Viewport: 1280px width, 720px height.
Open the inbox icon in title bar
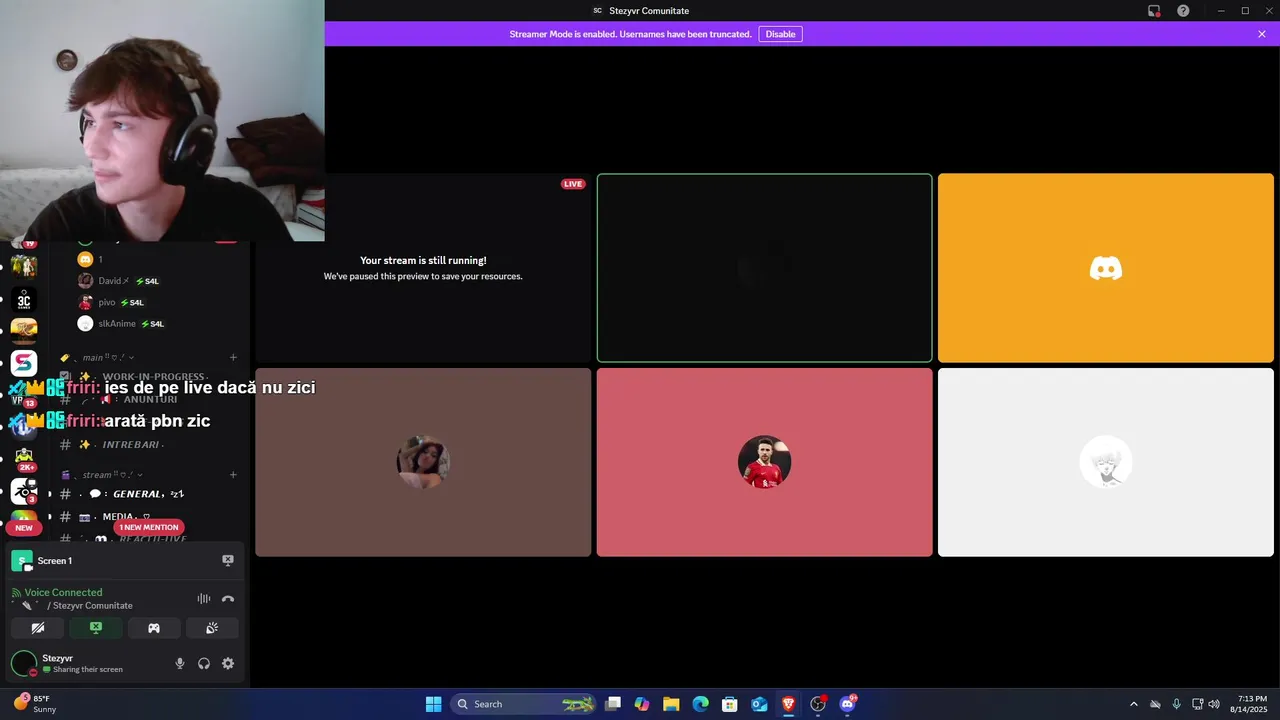pyautogui.click(x=1154, y=11)
